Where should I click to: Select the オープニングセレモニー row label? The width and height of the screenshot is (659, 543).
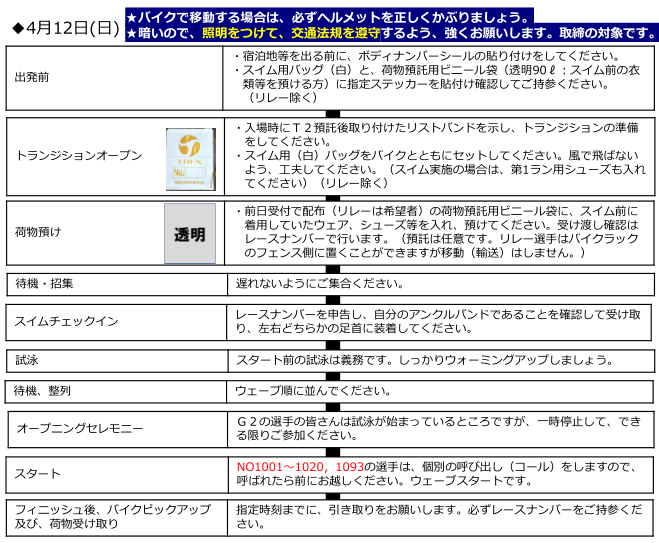[x=80, y=428]
